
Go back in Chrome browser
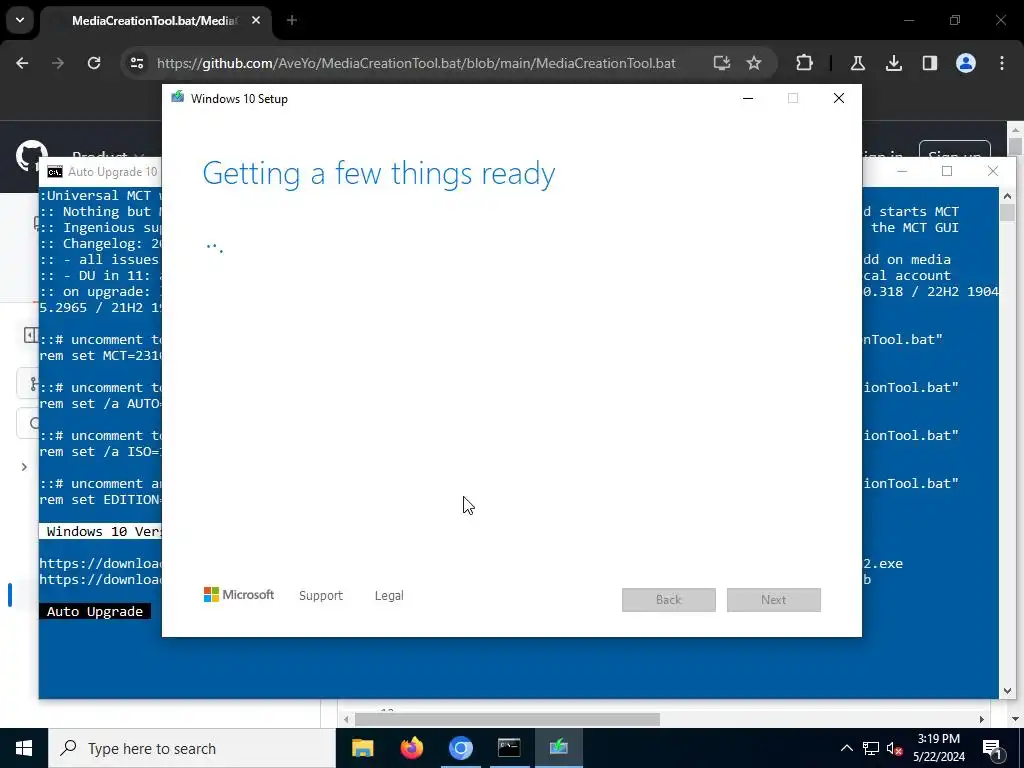point(22,63)
